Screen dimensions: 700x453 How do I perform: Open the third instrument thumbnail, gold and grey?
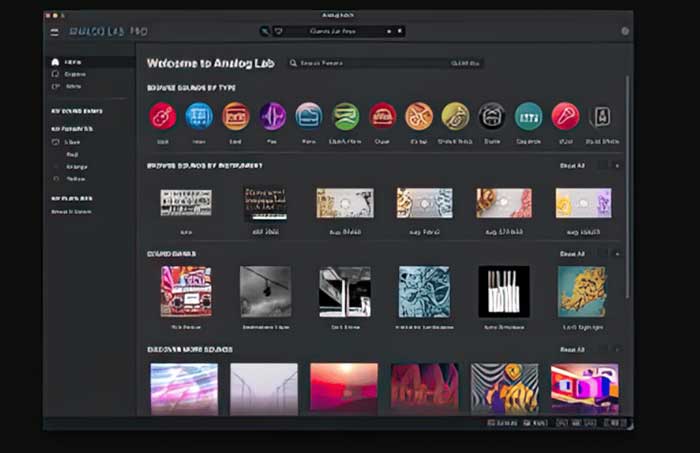pos(345,203)
